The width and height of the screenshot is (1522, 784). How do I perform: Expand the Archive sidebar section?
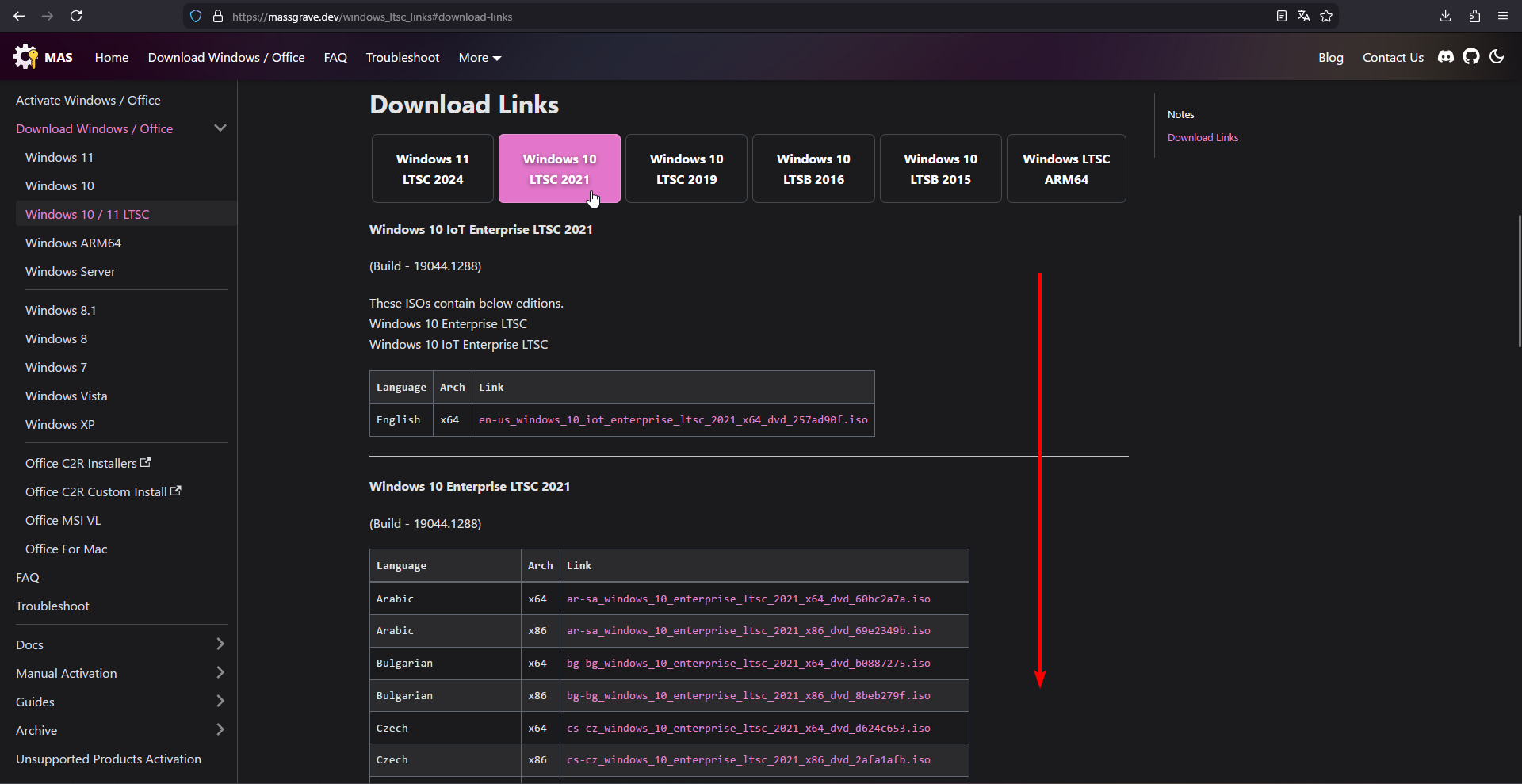pyautogui.click(x=220, y=730)
